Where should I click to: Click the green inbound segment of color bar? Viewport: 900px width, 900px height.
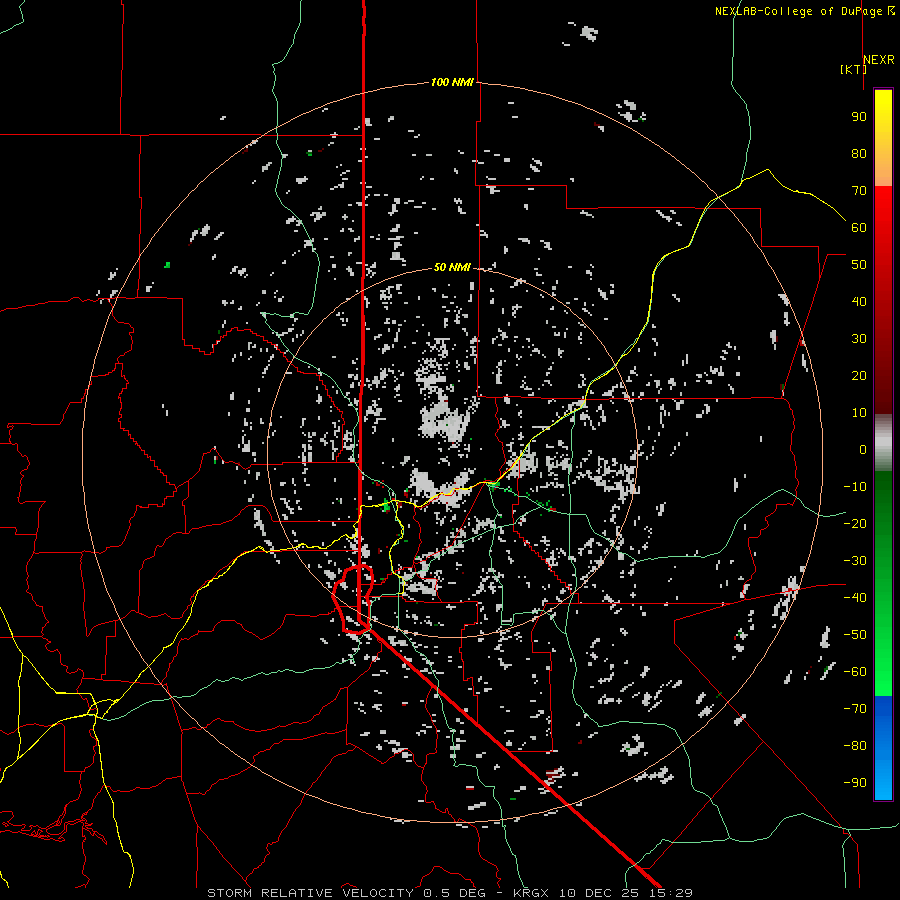coord(883,584)
